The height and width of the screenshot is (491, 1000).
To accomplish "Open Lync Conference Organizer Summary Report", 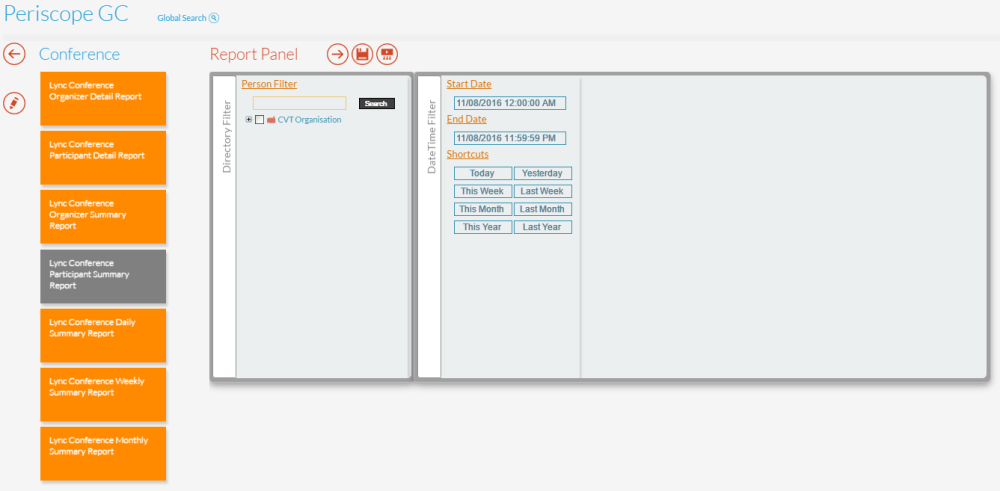I will (103, 217).
